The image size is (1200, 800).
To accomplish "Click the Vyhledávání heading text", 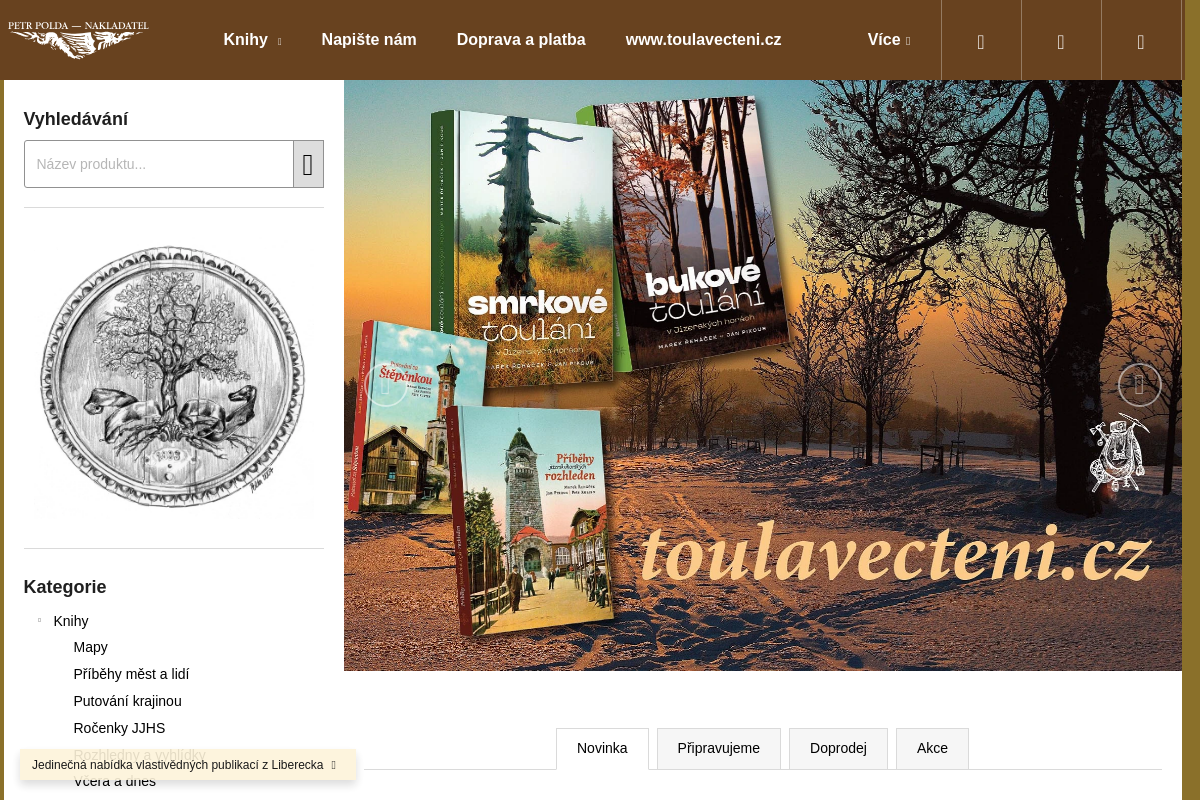I will [76, 119].
